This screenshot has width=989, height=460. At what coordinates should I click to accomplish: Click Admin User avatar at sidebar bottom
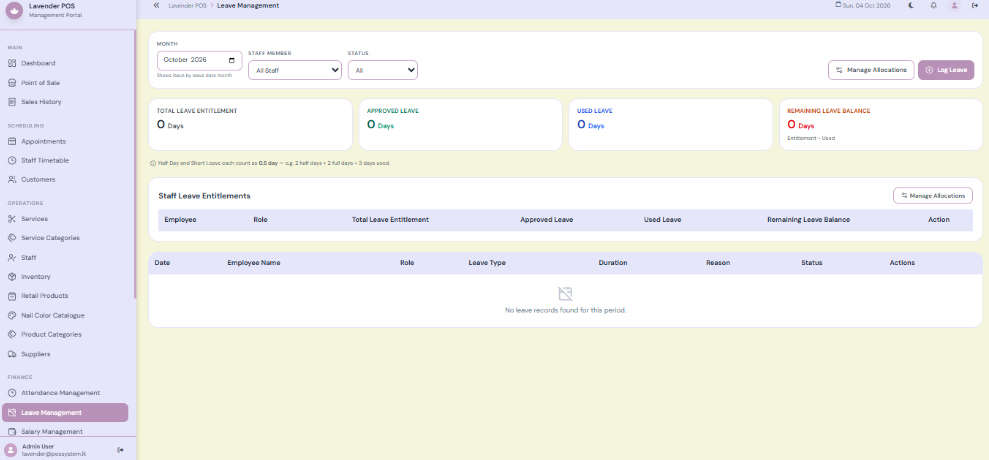coord(10,450)
